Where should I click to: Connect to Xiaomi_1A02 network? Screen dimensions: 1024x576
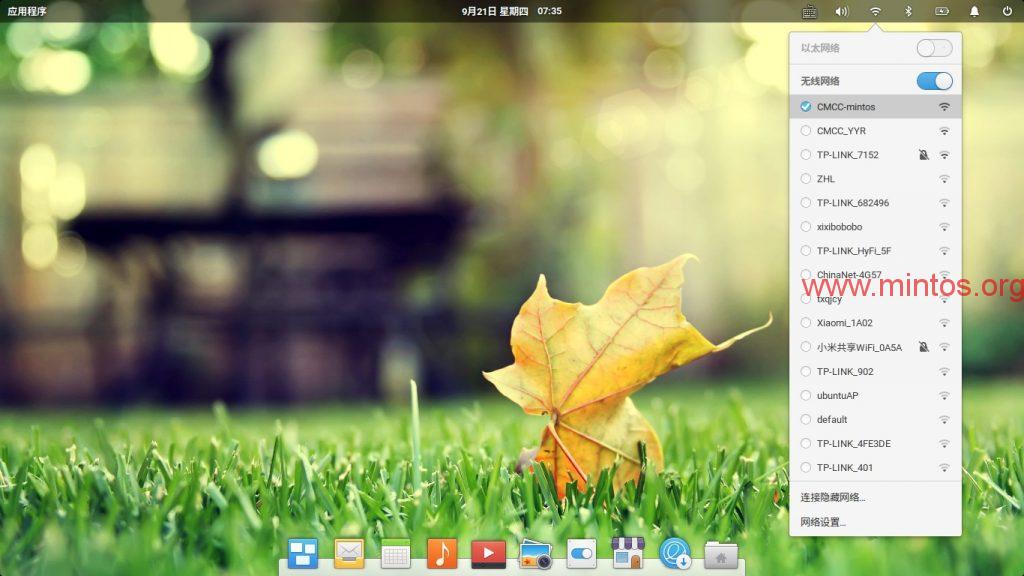coord(875,323)
